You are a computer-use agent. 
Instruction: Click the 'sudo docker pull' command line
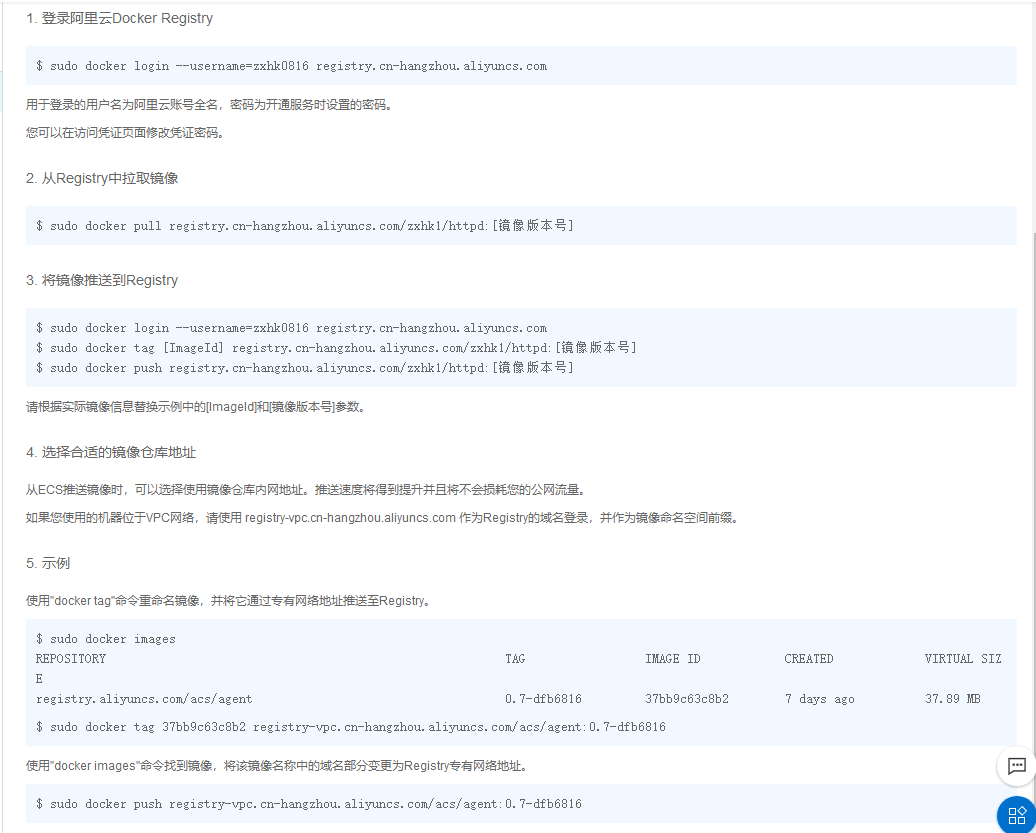coord(305,226)
